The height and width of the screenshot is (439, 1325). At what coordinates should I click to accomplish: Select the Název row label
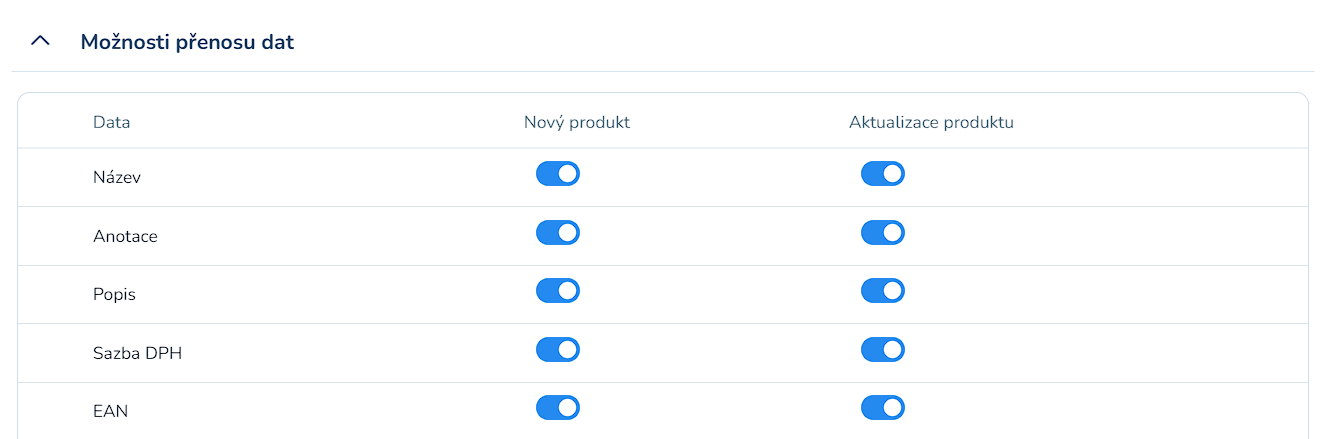pyautogui.click(x=116, y=178)
